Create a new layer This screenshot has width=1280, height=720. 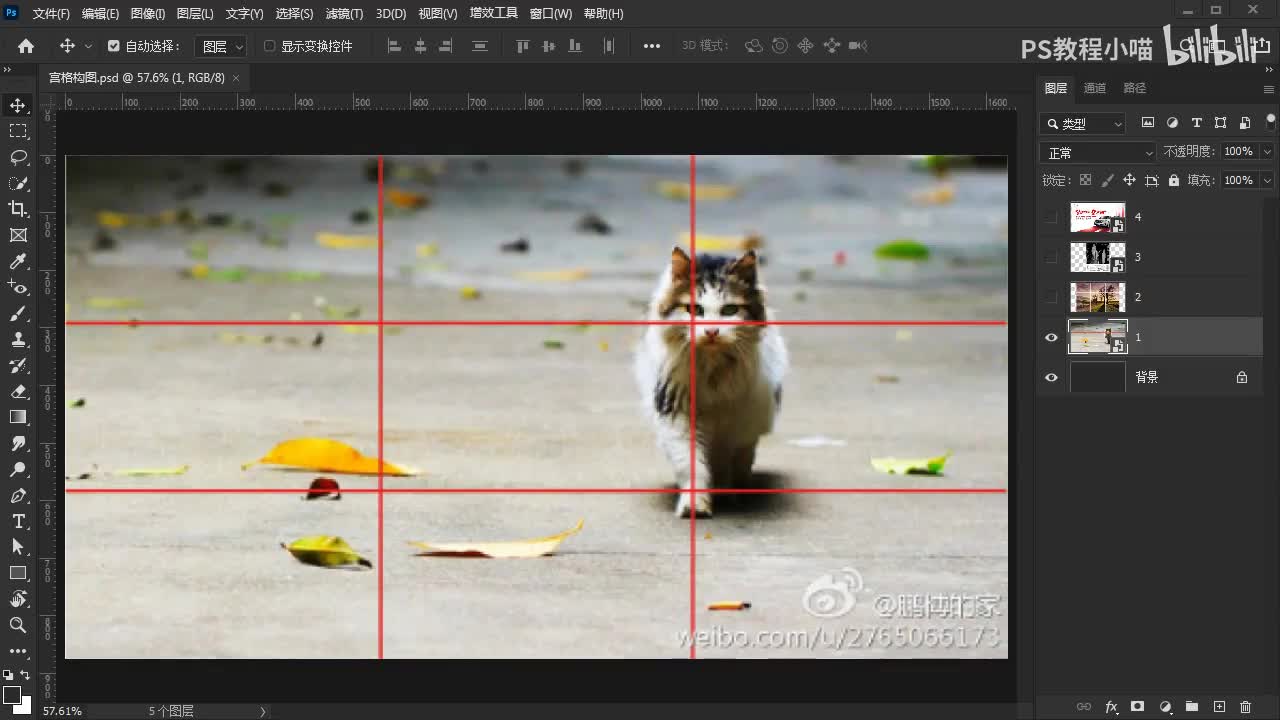(x=1219, y=707)
